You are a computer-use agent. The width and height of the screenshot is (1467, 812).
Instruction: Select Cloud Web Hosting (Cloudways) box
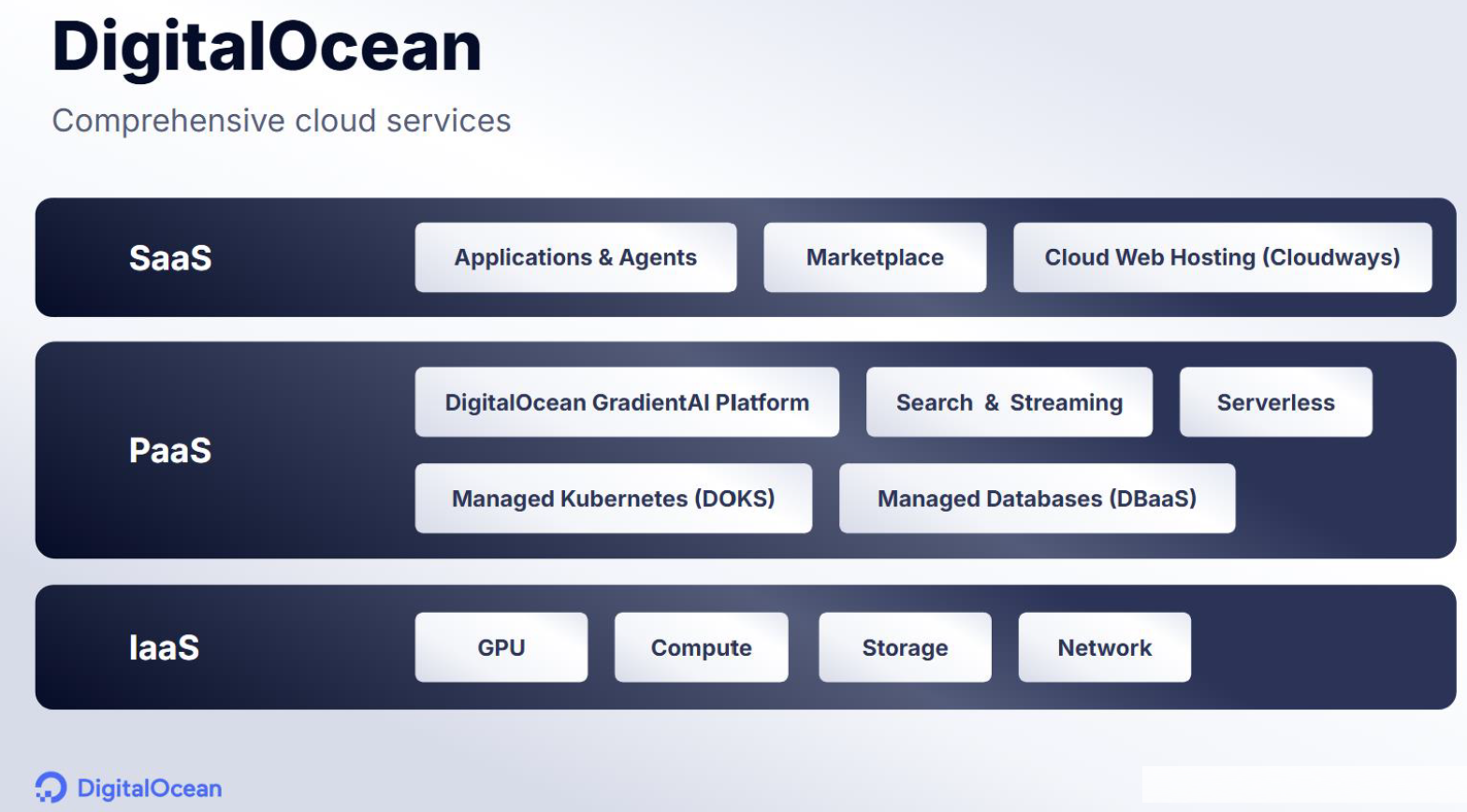click(x=1222, y=257)
